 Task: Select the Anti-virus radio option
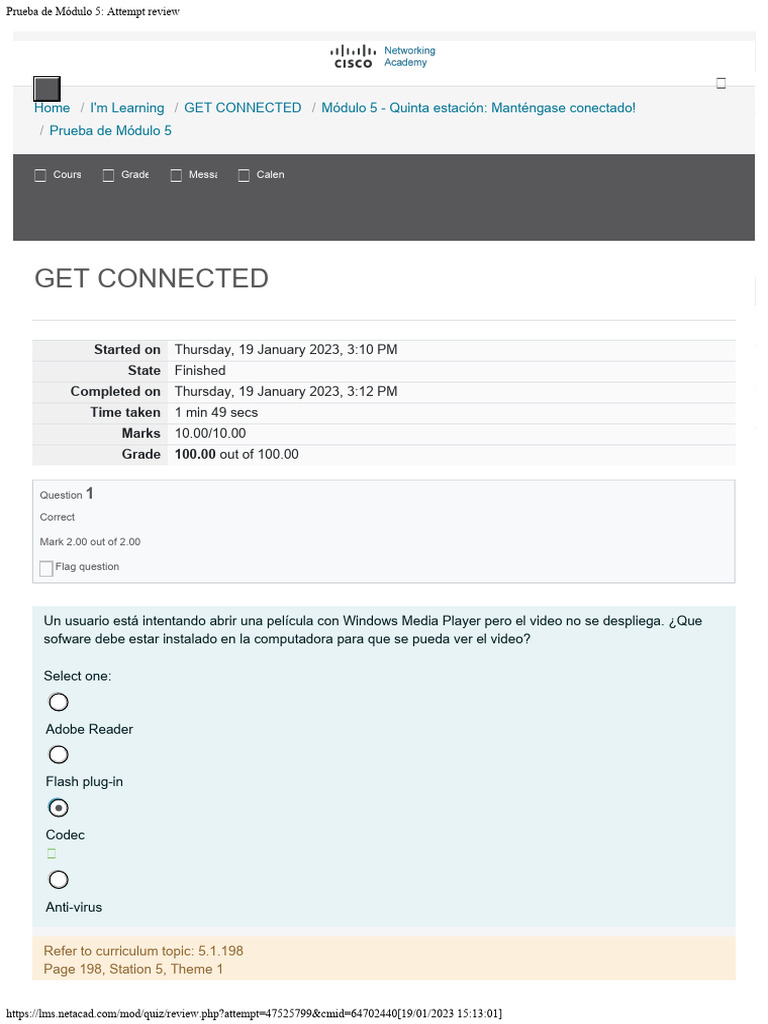(x=59, y=880)
